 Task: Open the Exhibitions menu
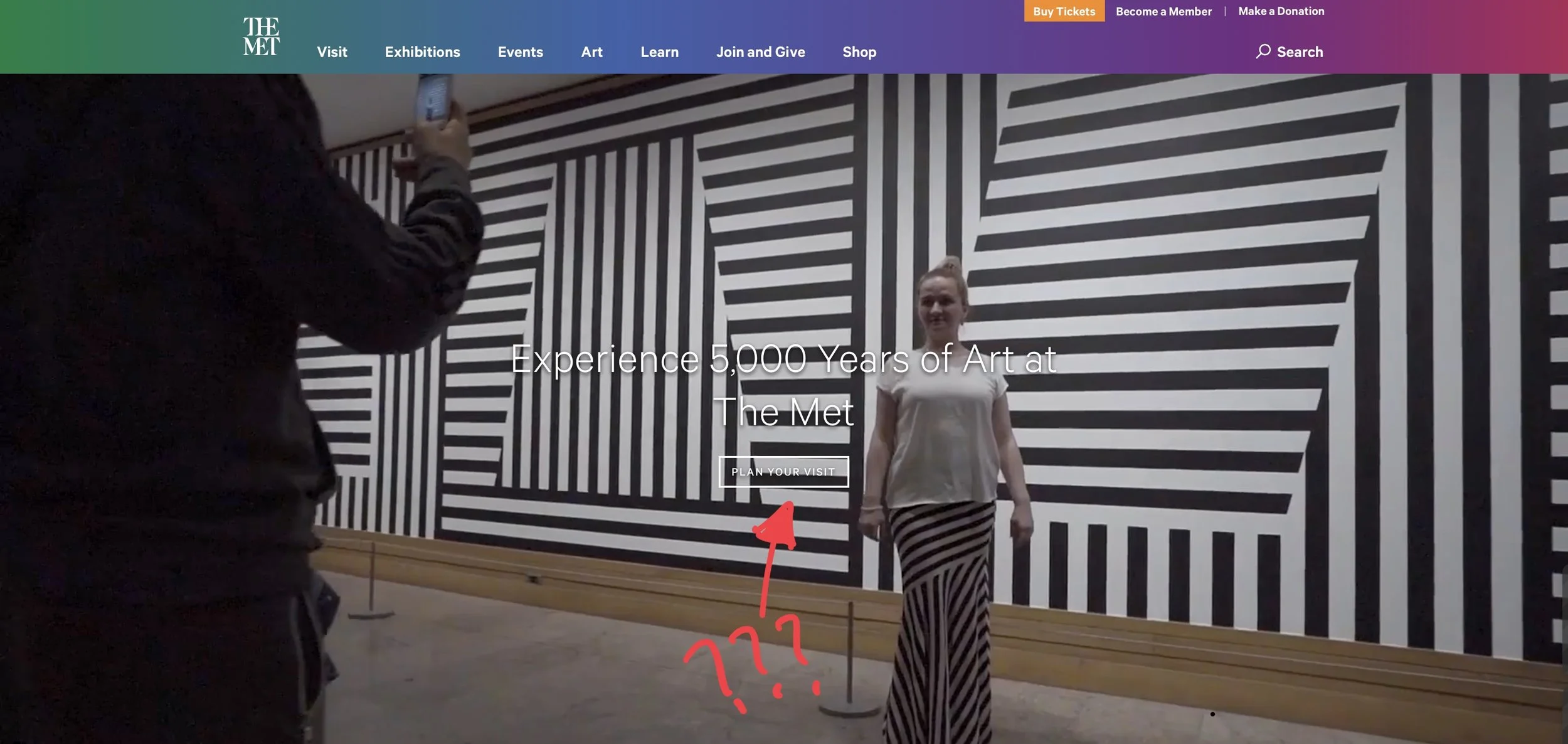click(422, 52)
